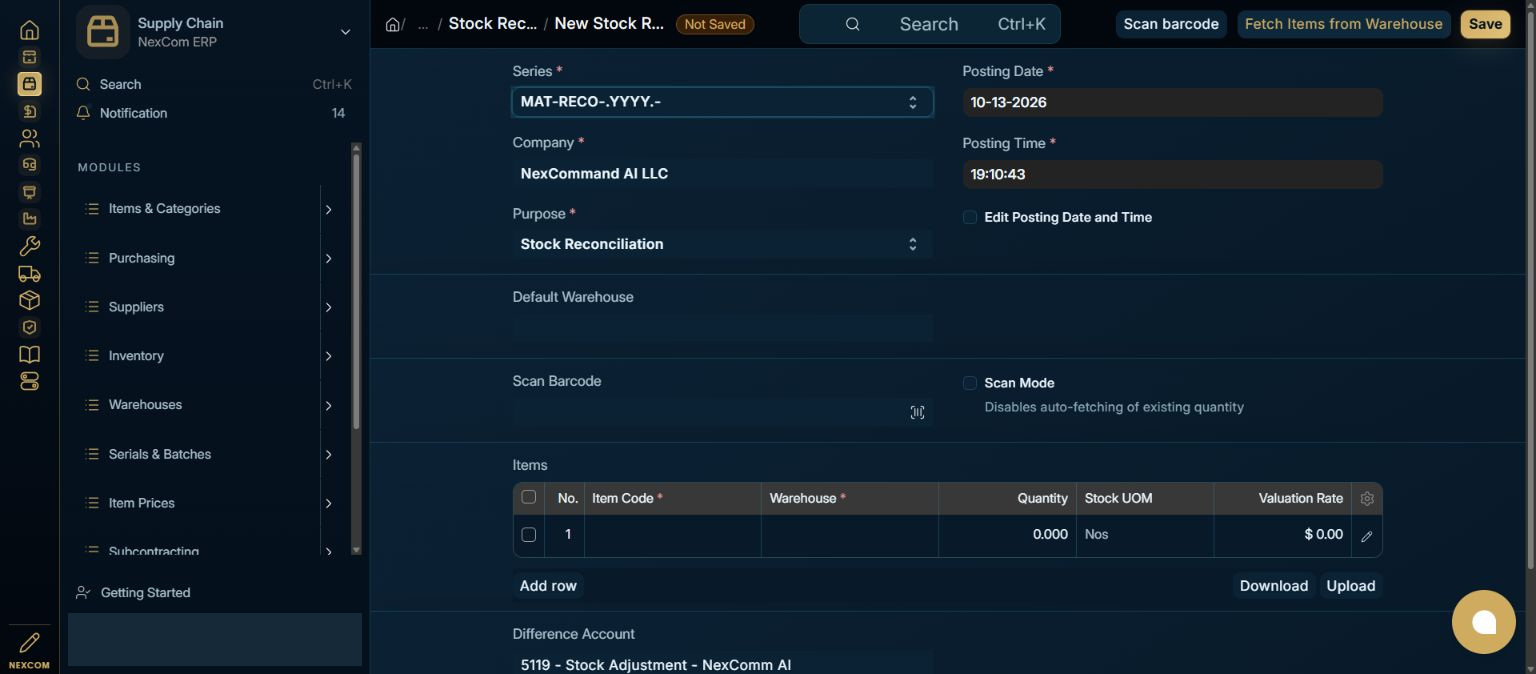
Task: Open the Purpose dropdown
Action: (722, 244)
